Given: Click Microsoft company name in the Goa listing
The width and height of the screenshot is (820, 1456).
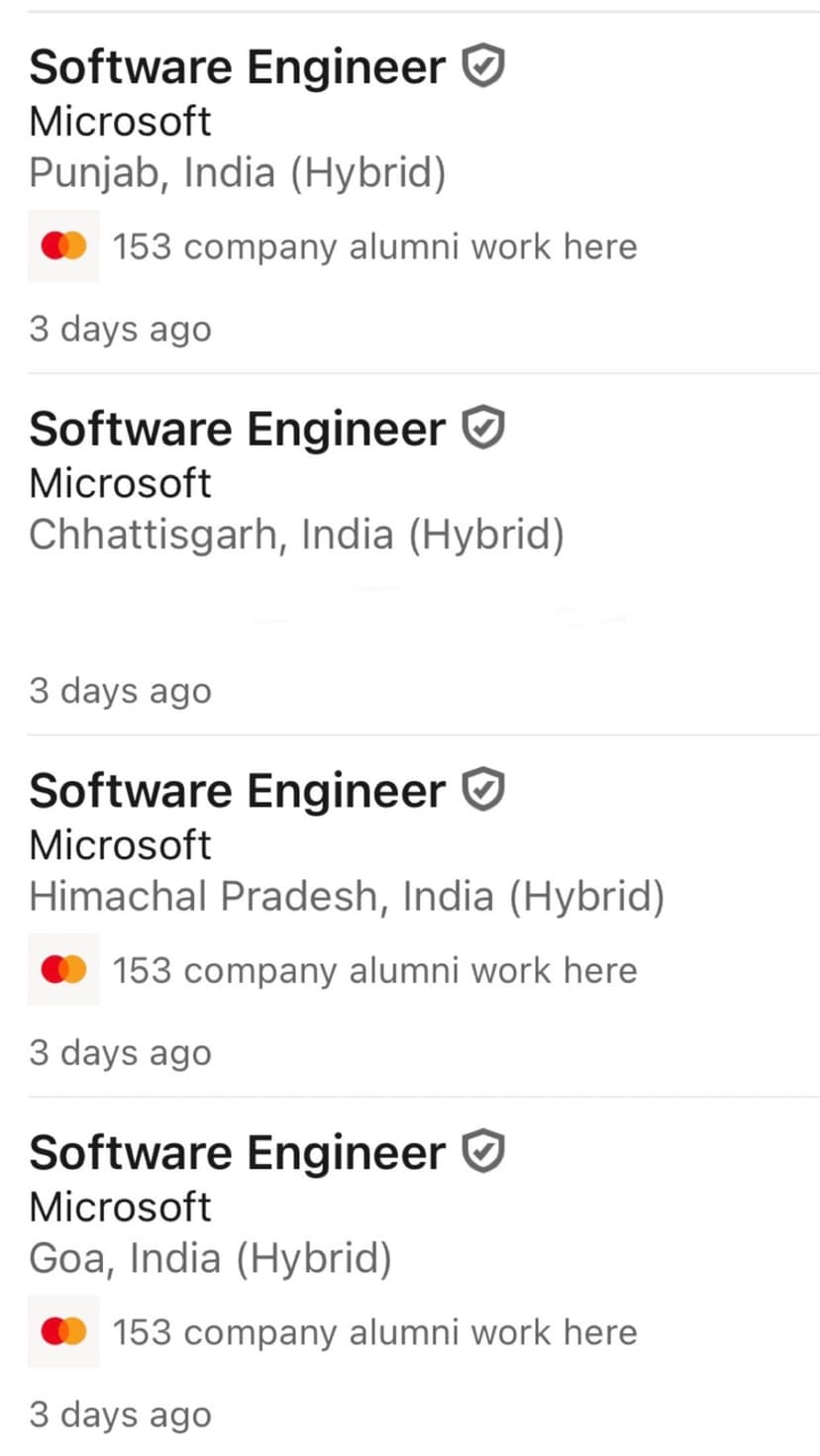Looking at the screenshot, I should coord(120,1207).
